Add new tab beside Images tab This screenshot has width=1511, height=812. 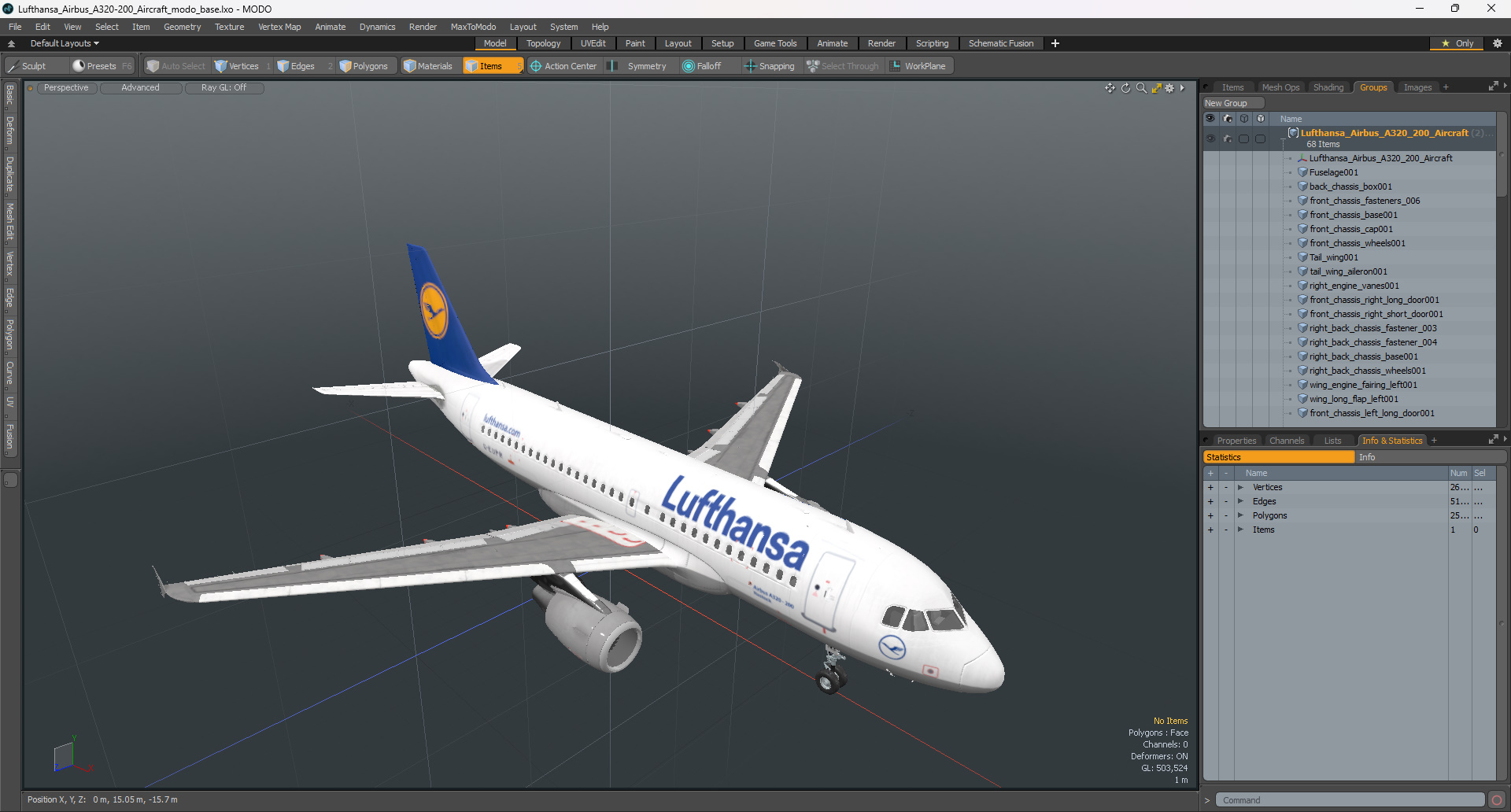point(1446,87)
